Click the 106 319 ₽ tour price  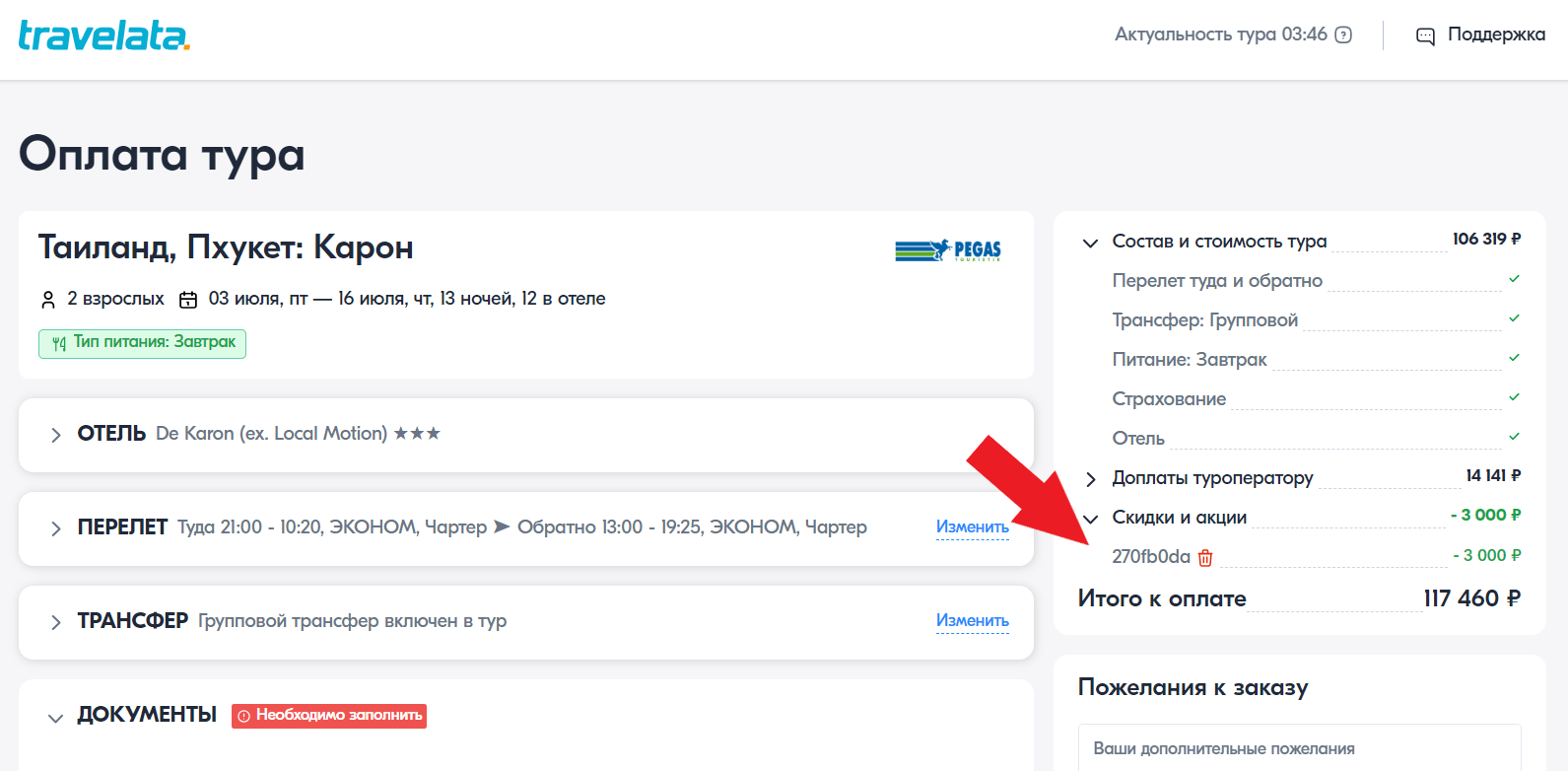pyautogui.click(x=1486, y=240)
